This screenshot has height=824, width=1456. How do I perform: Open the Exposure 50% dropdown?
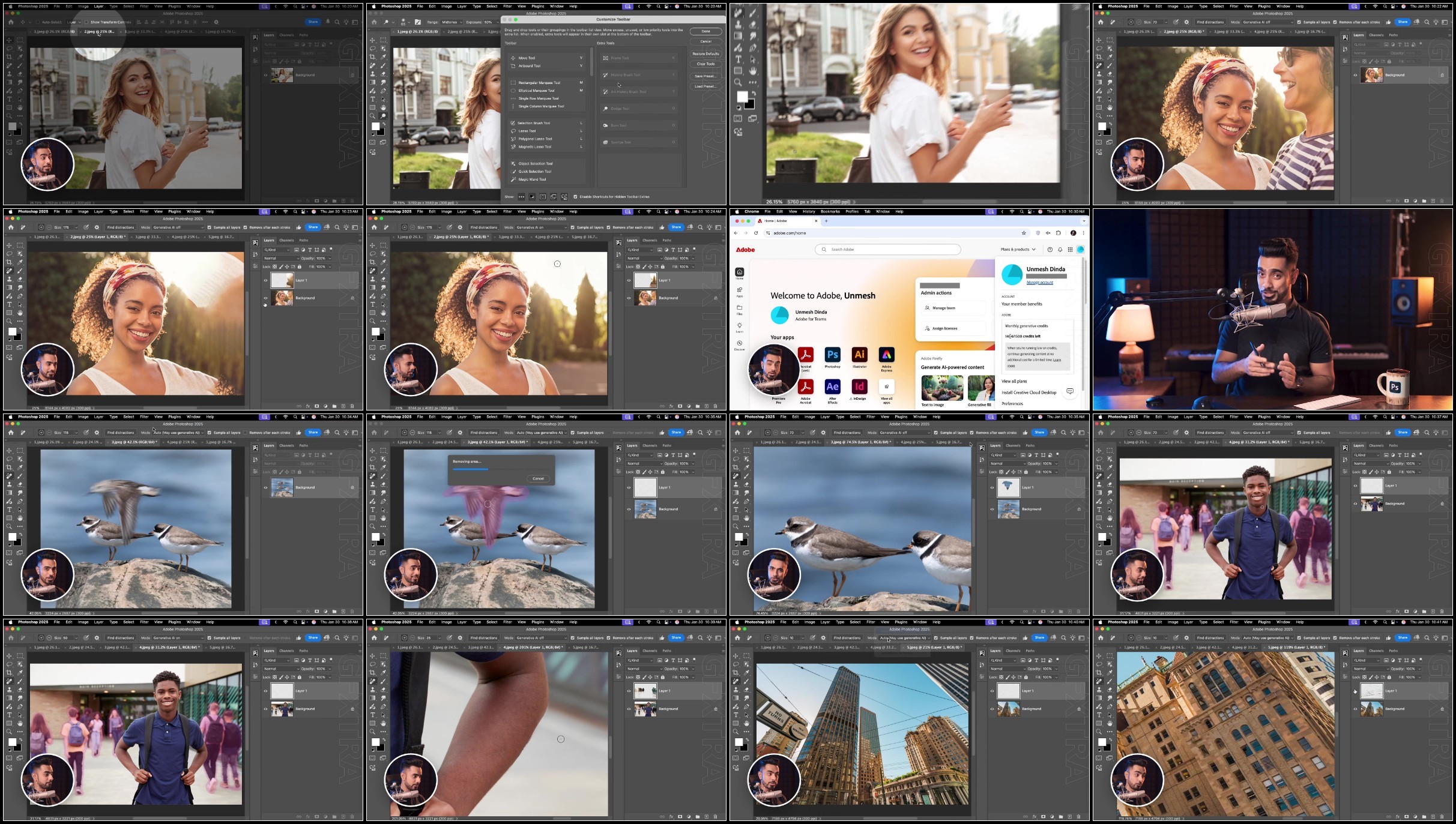point(491,22)
